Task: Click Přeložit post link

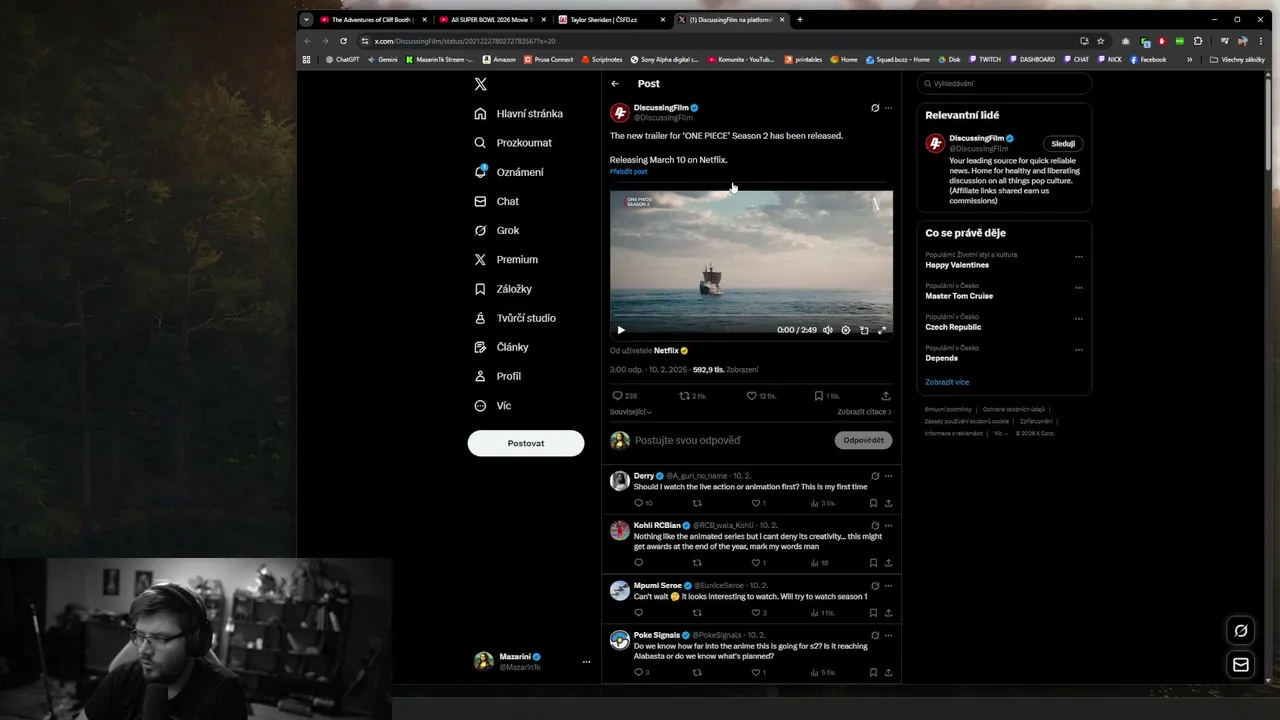Action: coord(628,172)
